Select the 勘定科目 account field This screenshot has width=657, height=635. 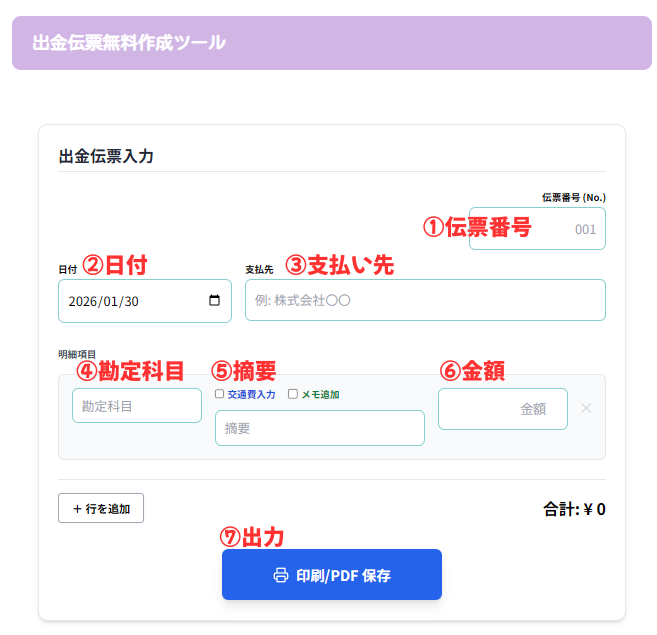point(137,406)
